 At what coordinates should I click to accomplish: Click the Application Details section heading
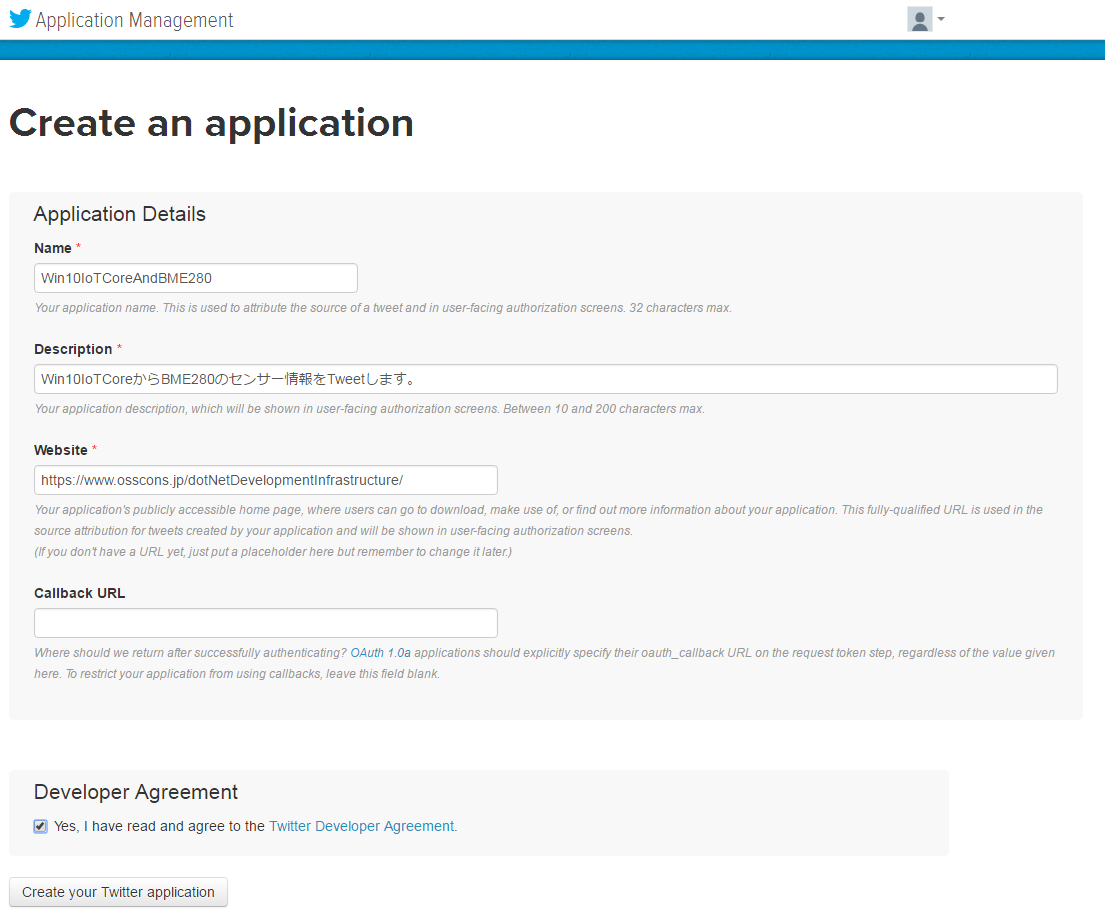tap(119, 214)
